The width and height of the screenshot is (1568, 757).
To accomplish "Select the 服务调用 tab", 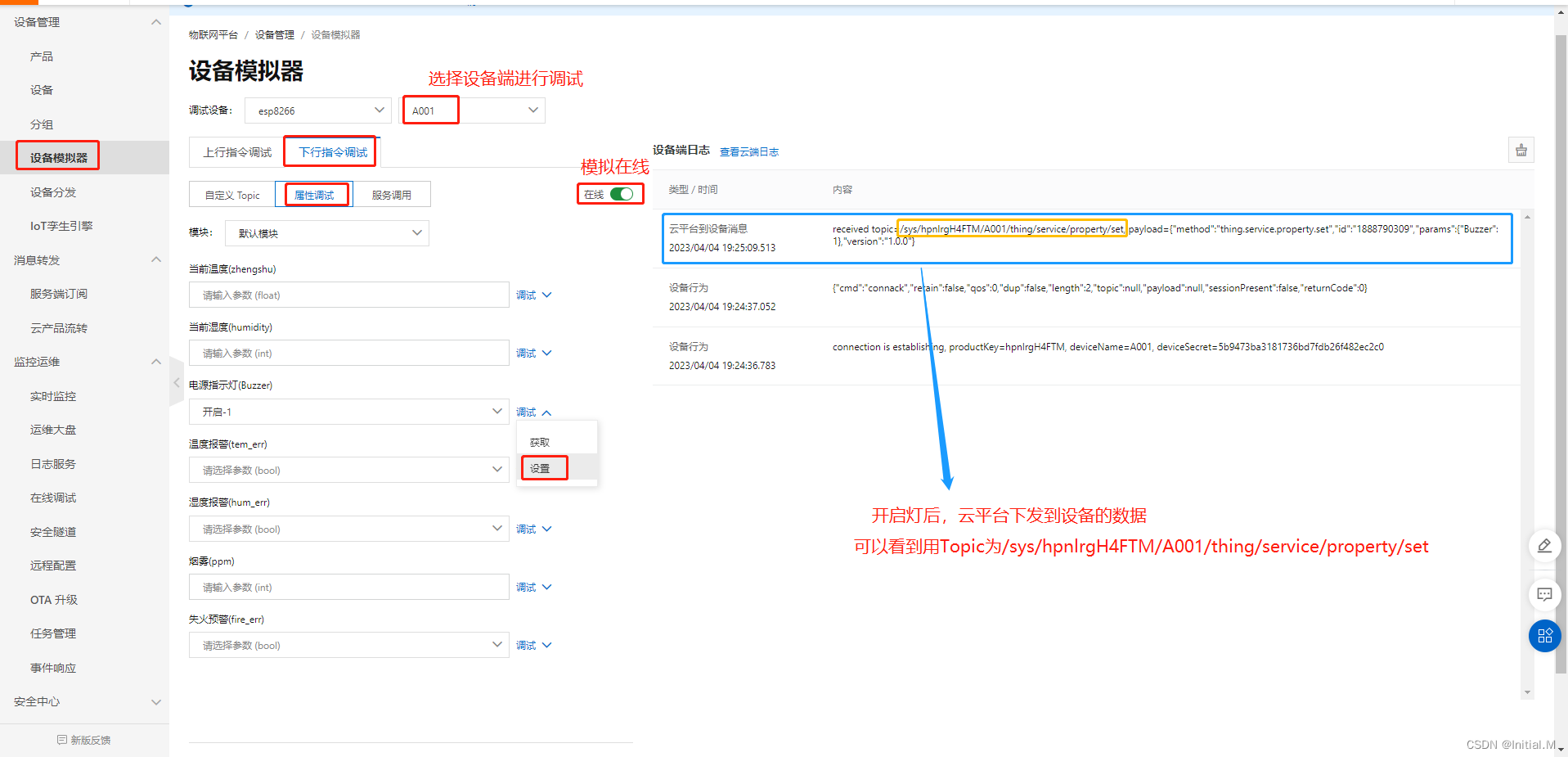I will (391, 195).
